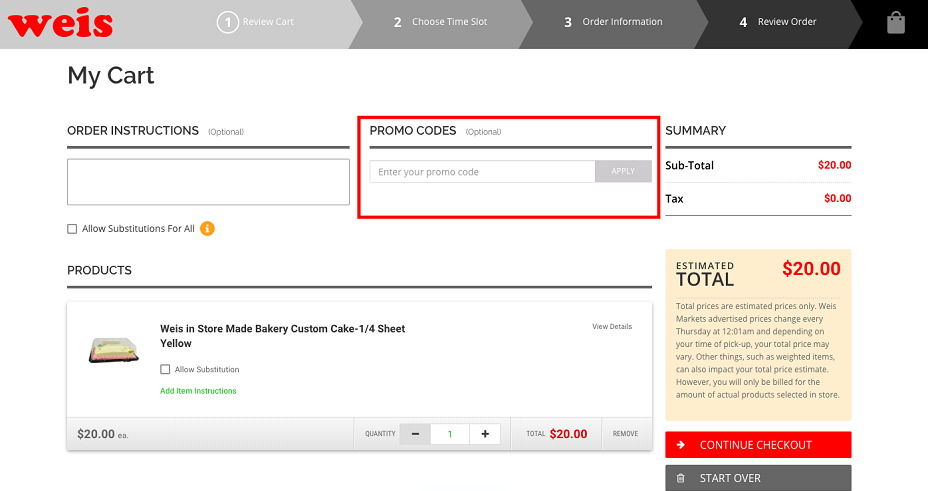This screenshot has width=928, height=491.
Task: Click the order instructions text box
Action: 208,182
